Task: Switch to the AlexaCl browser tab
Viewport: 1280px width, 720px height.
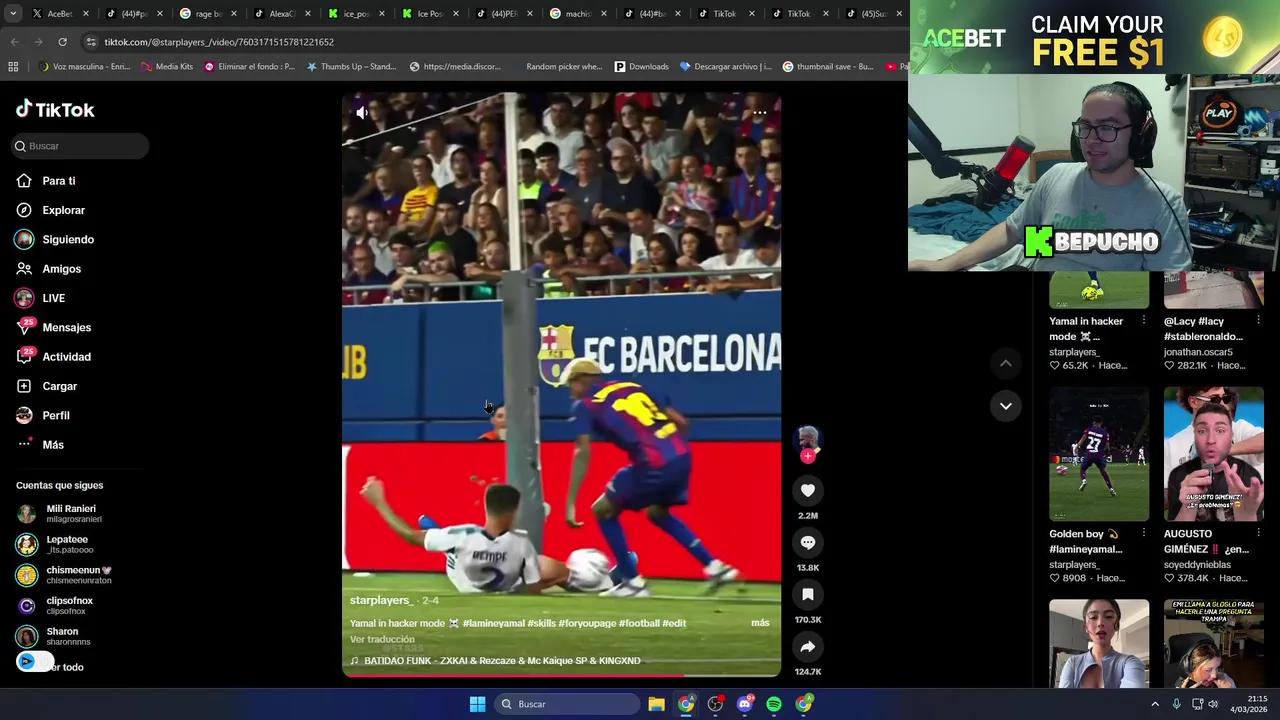Action: [x=275, y=14]
